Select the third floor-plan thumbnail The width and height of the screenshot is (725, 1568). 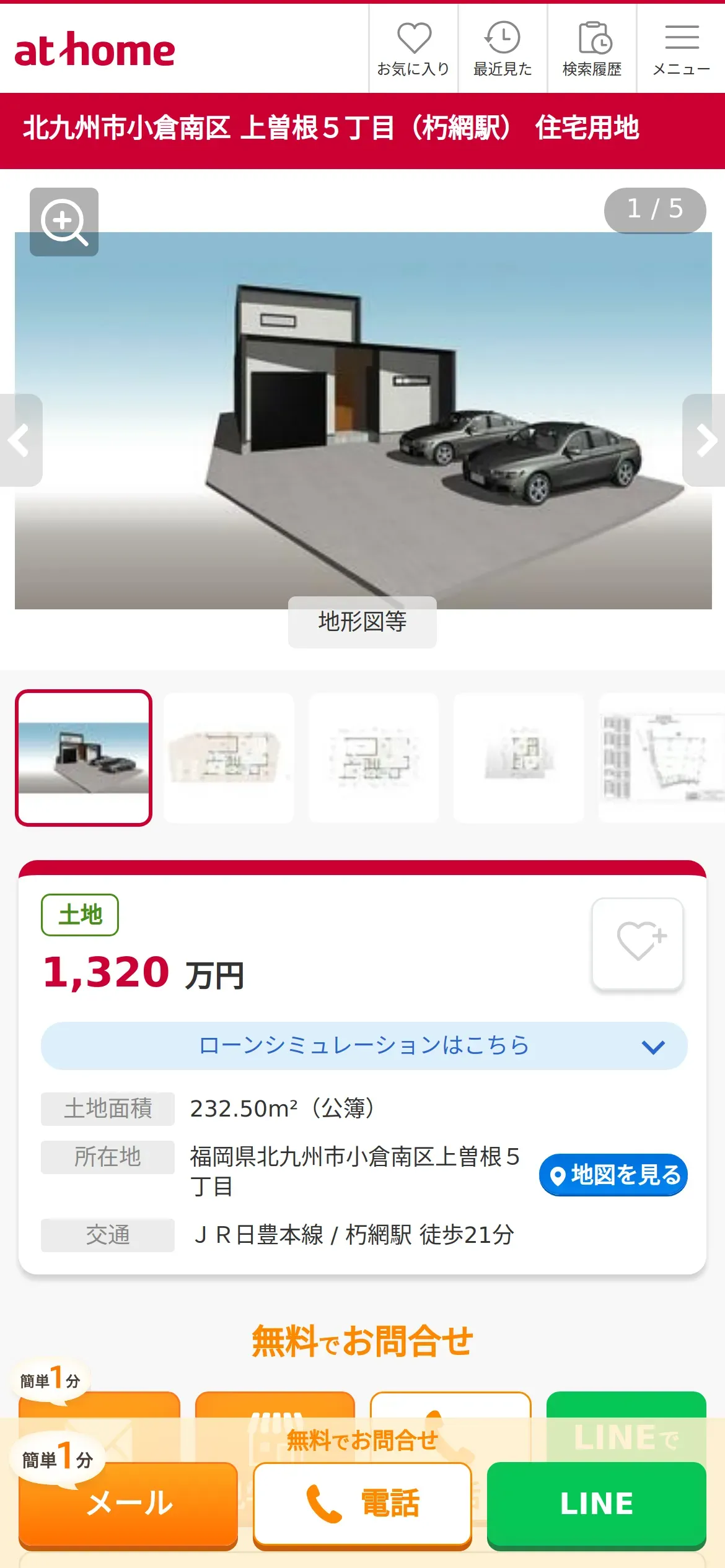point(374,758)
